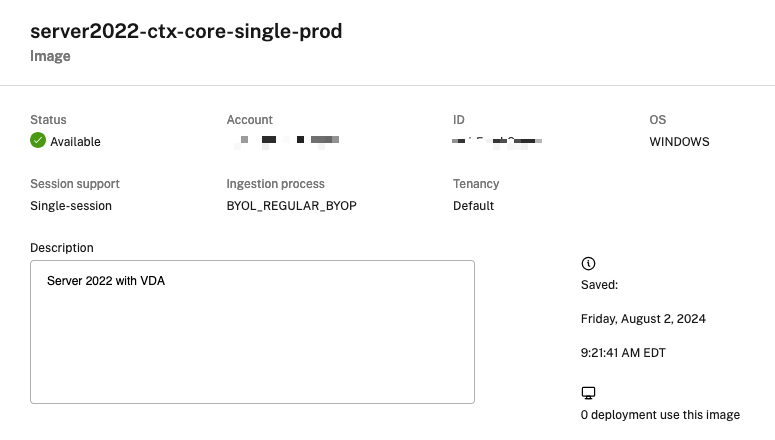The height and width of the screenshot is (440, 775).
Task: Click the 'Server 2022 with VDA' description text
Action: point(106,281)
